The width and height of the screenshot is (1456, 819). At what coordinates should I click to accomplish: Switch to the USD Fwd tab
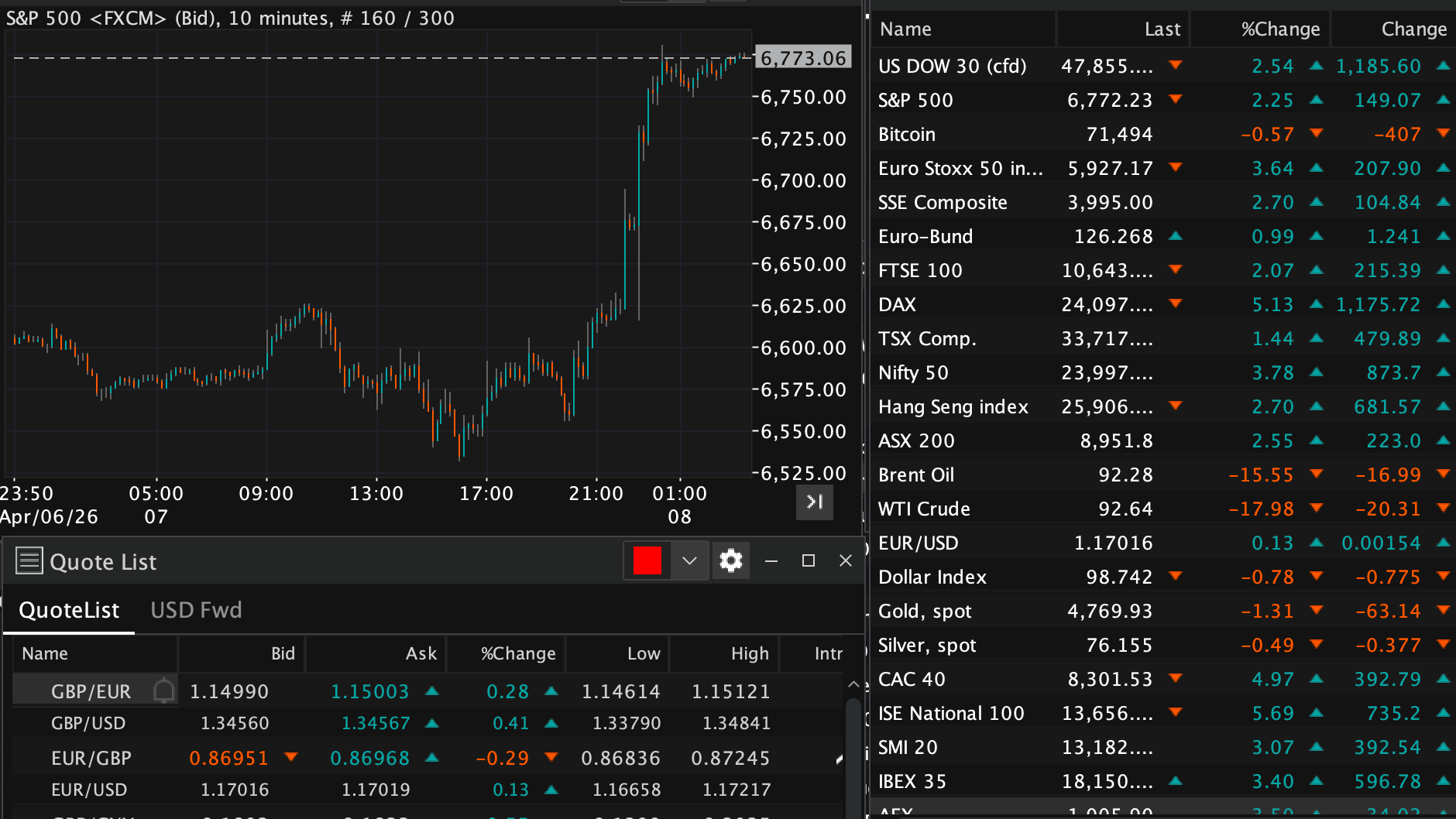[196, 610]
